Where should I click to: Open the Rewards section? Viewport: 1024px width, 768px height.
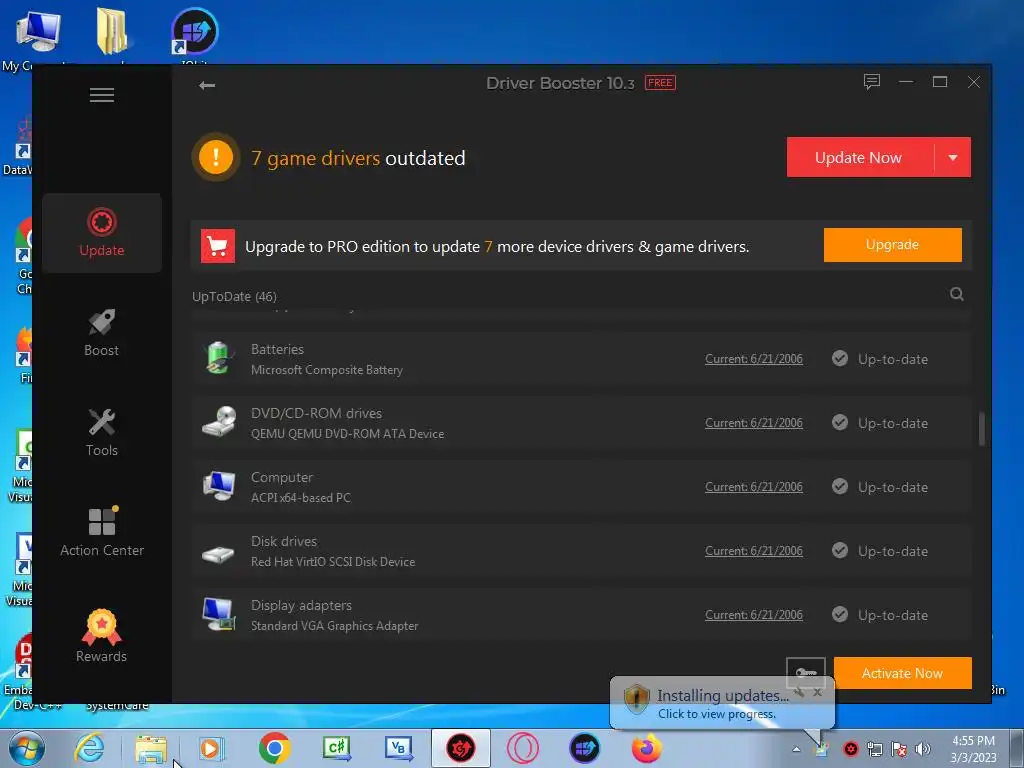[x=102, y=636]
